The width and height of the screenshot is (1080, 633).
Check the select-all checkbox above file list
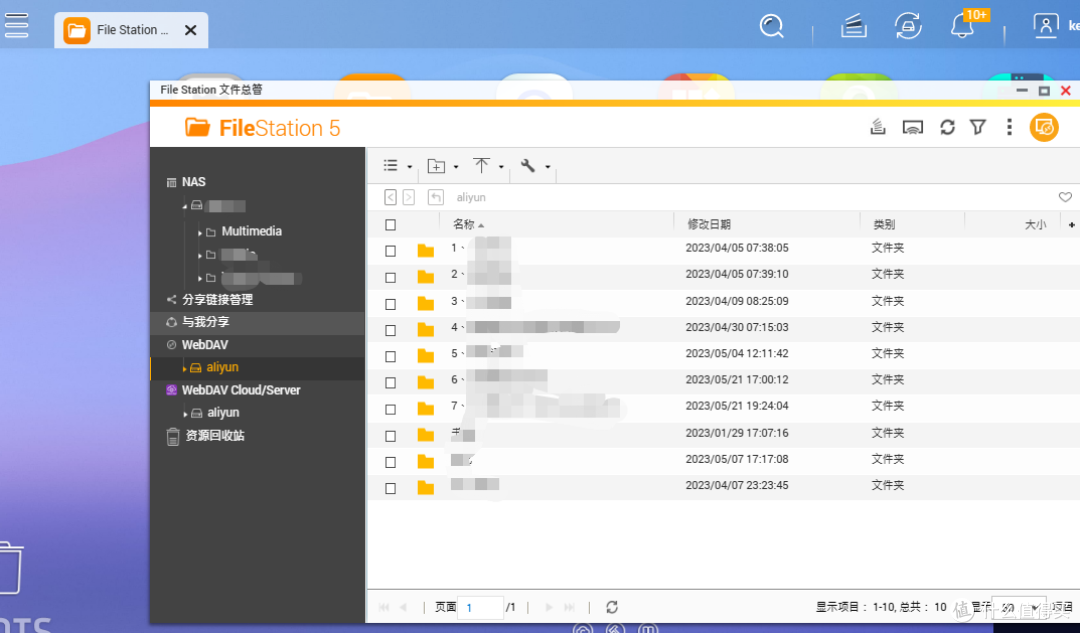point(390,224)
